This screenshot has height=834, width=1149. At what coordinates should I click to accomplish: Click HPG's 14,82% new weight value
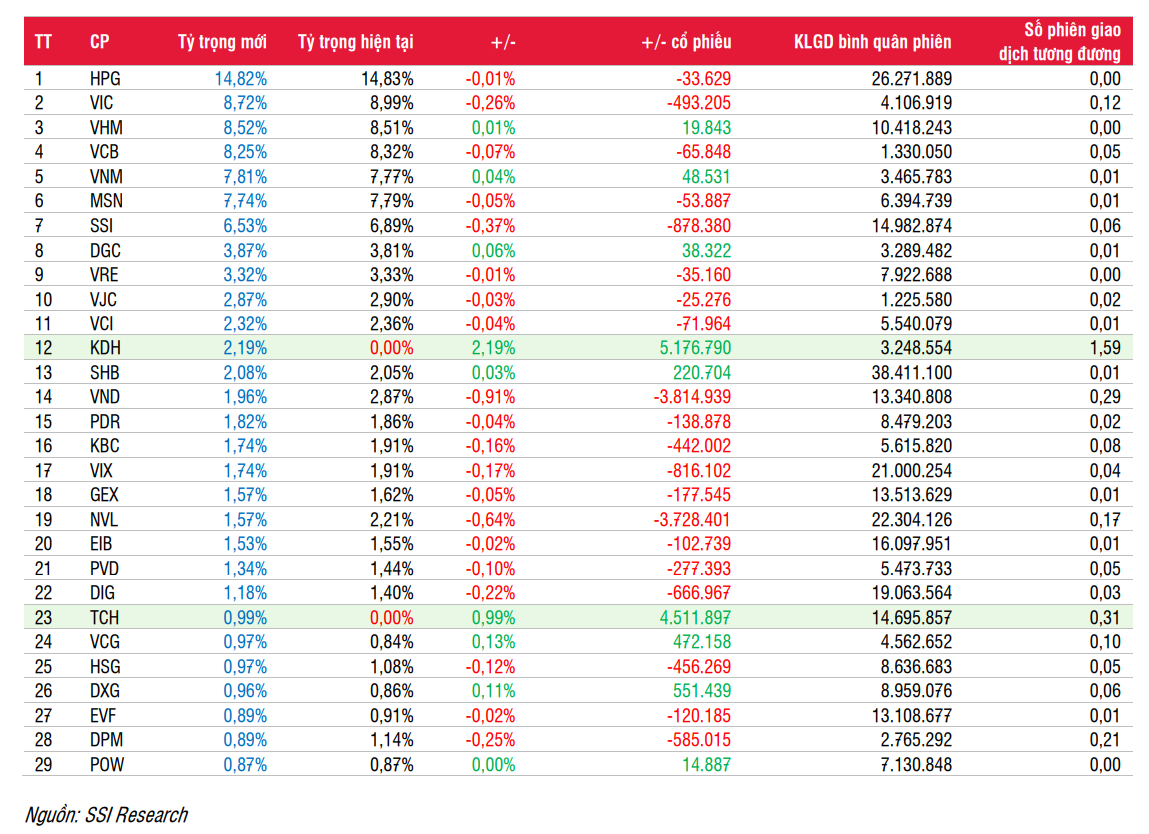pos(240,79)
